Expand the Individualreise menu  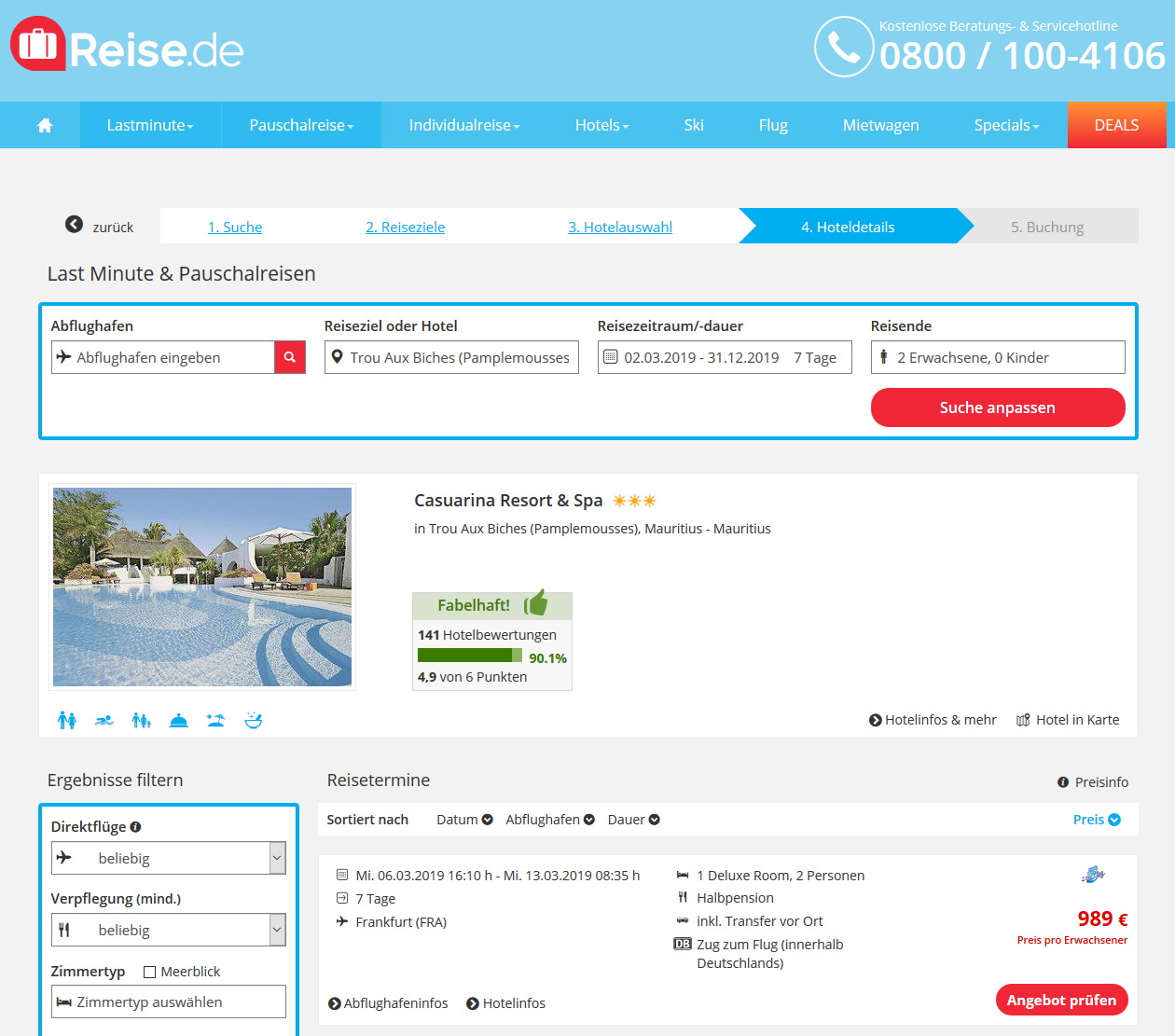coord(464,125)
